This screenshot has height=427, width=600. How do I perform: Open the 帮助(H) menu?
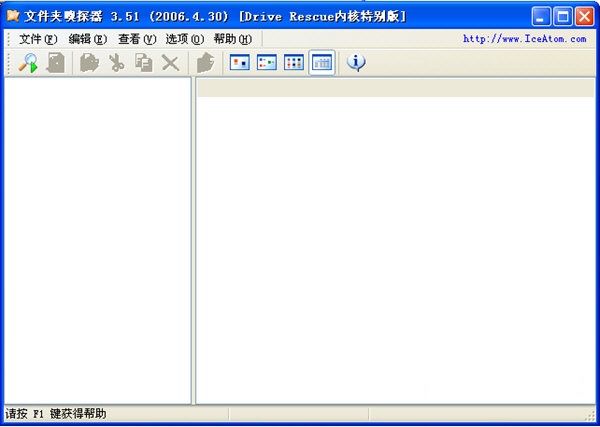[233, 39]
